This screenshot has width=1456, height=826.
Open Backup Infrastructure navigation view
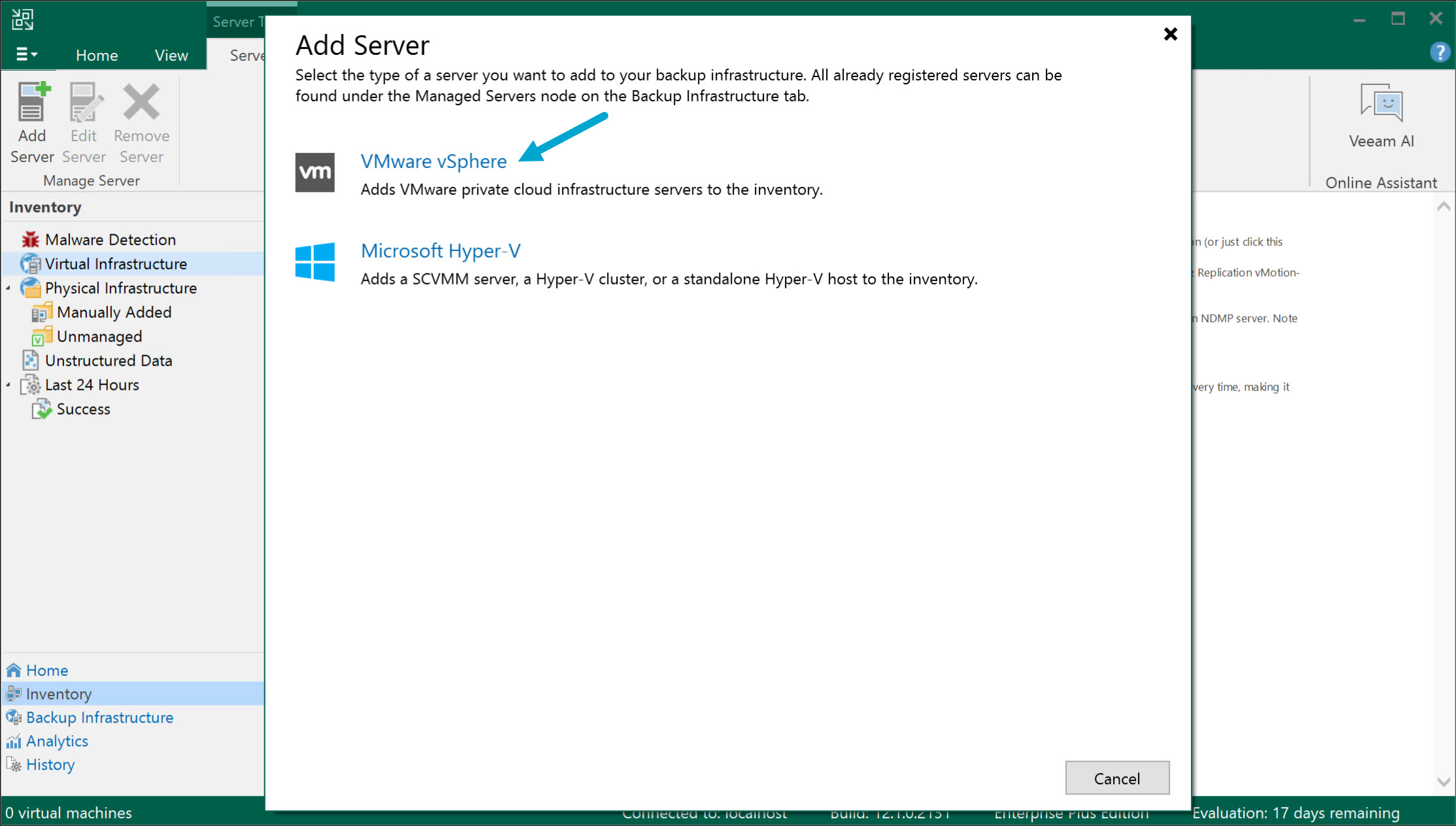click(99, 717)
